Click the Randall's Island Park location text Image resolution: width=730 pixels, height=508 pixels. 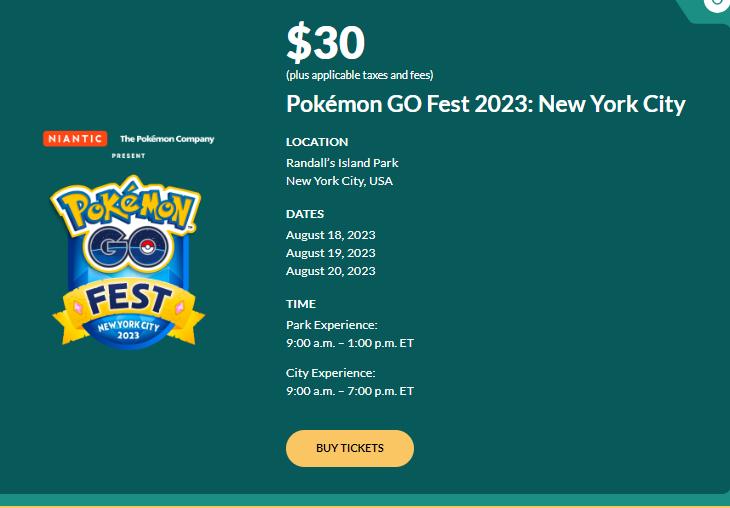[x=342, y=163]
